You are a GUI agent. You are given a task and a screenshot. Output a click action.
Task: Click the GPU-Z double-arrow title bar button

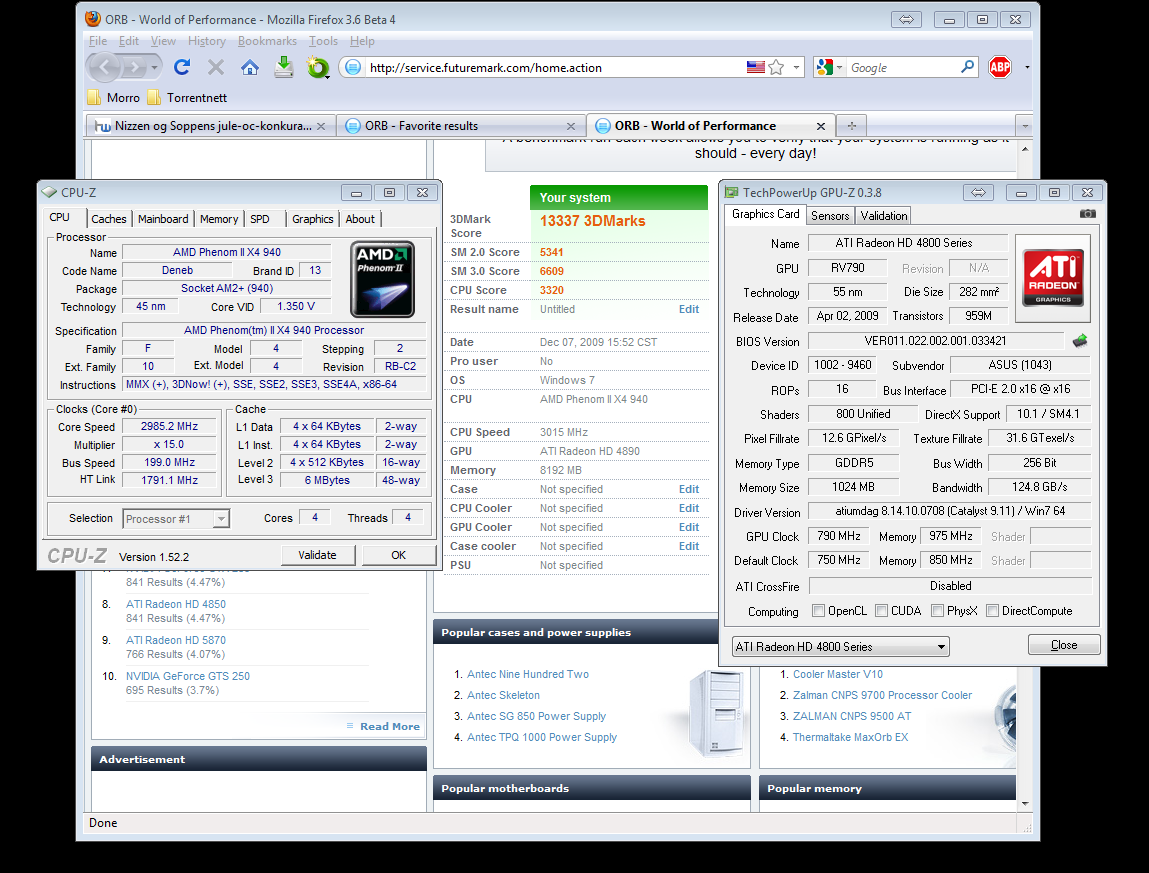[x=978, y=193]
